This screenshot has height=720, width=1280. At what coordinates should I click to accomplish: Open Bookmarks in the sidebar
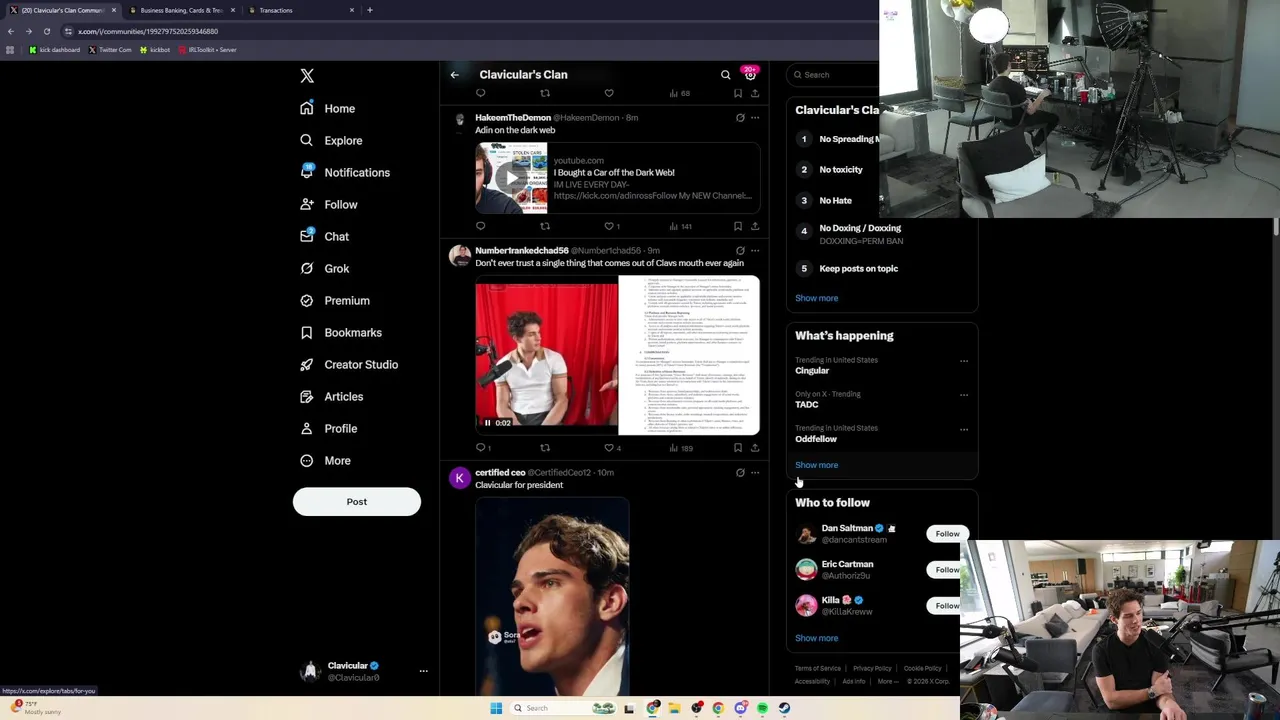(341, 333)
